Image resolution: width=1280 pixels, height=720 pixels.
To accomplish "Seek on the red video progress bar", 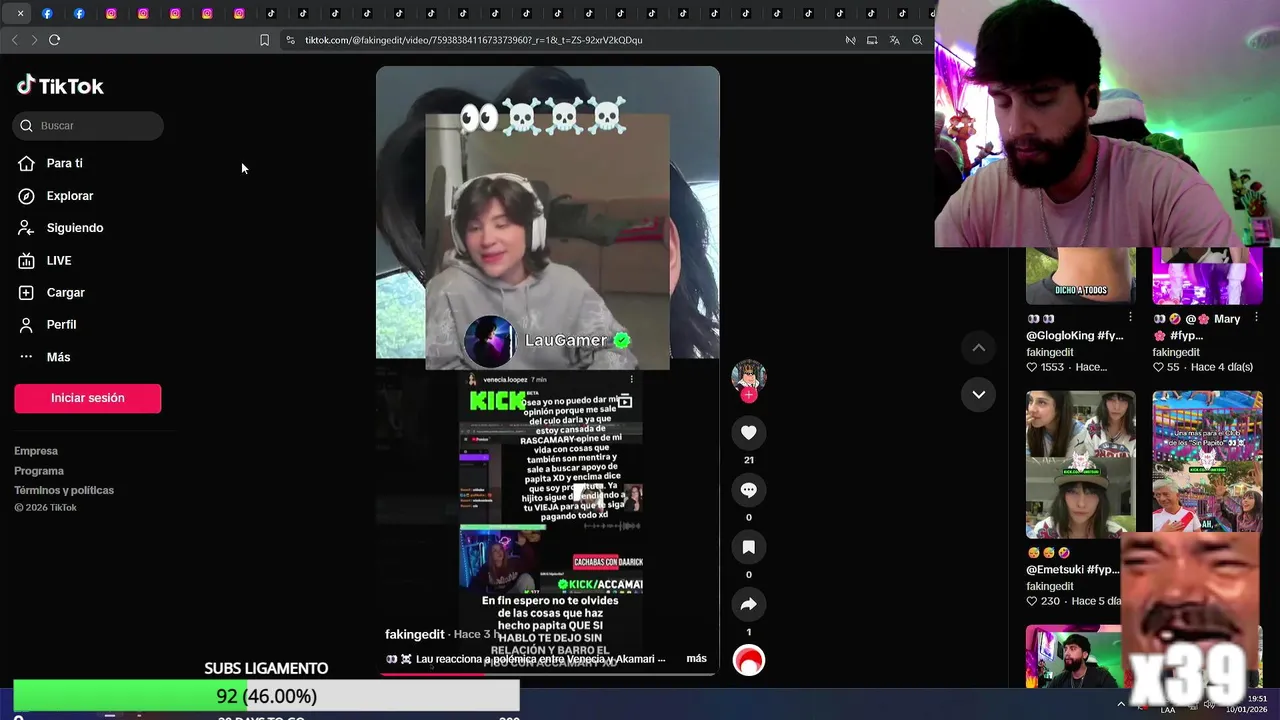I will [547, 673].
